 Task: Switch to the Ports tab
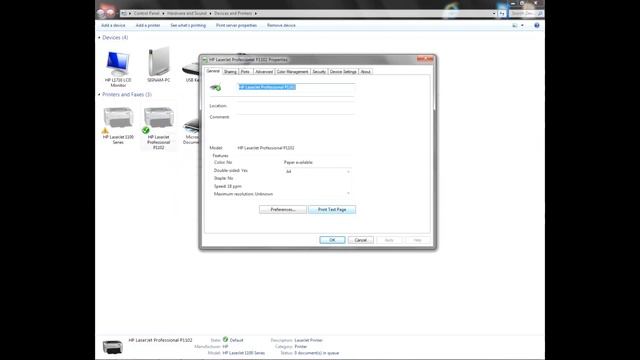(x=245, y=71)
